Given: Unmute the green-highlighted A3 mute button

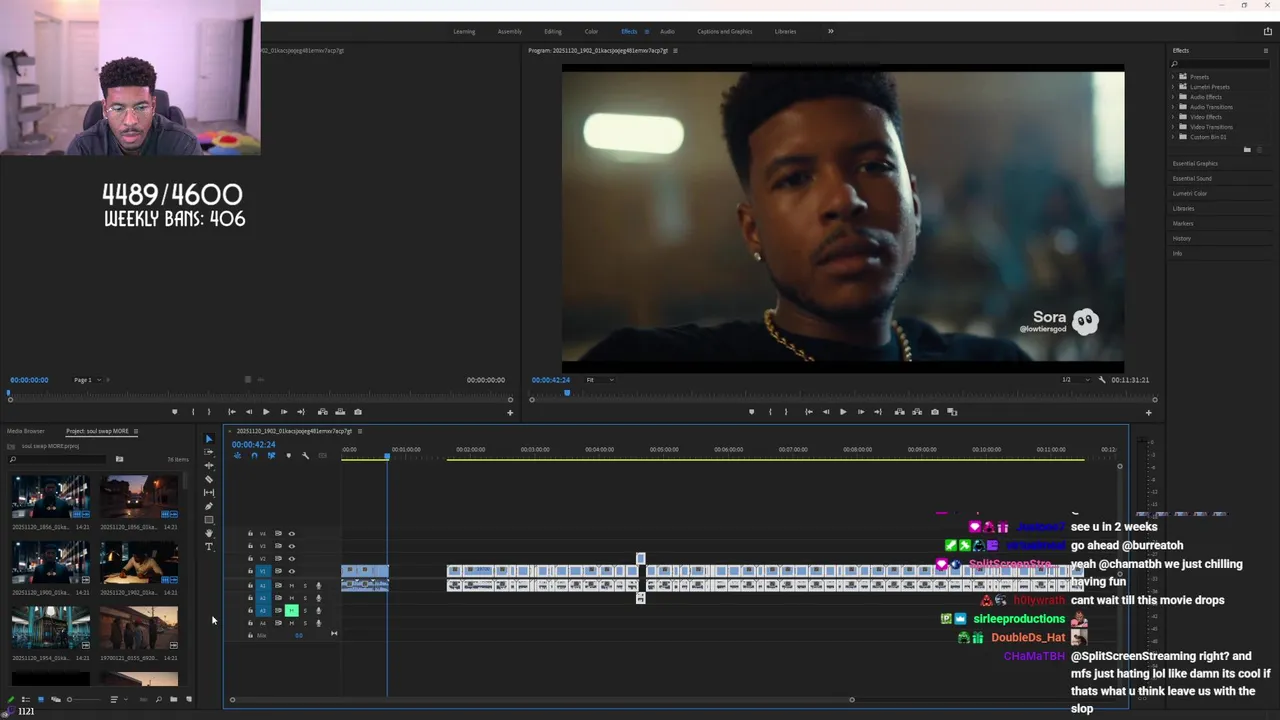Looking at the screenshot, I should (292, 610).
